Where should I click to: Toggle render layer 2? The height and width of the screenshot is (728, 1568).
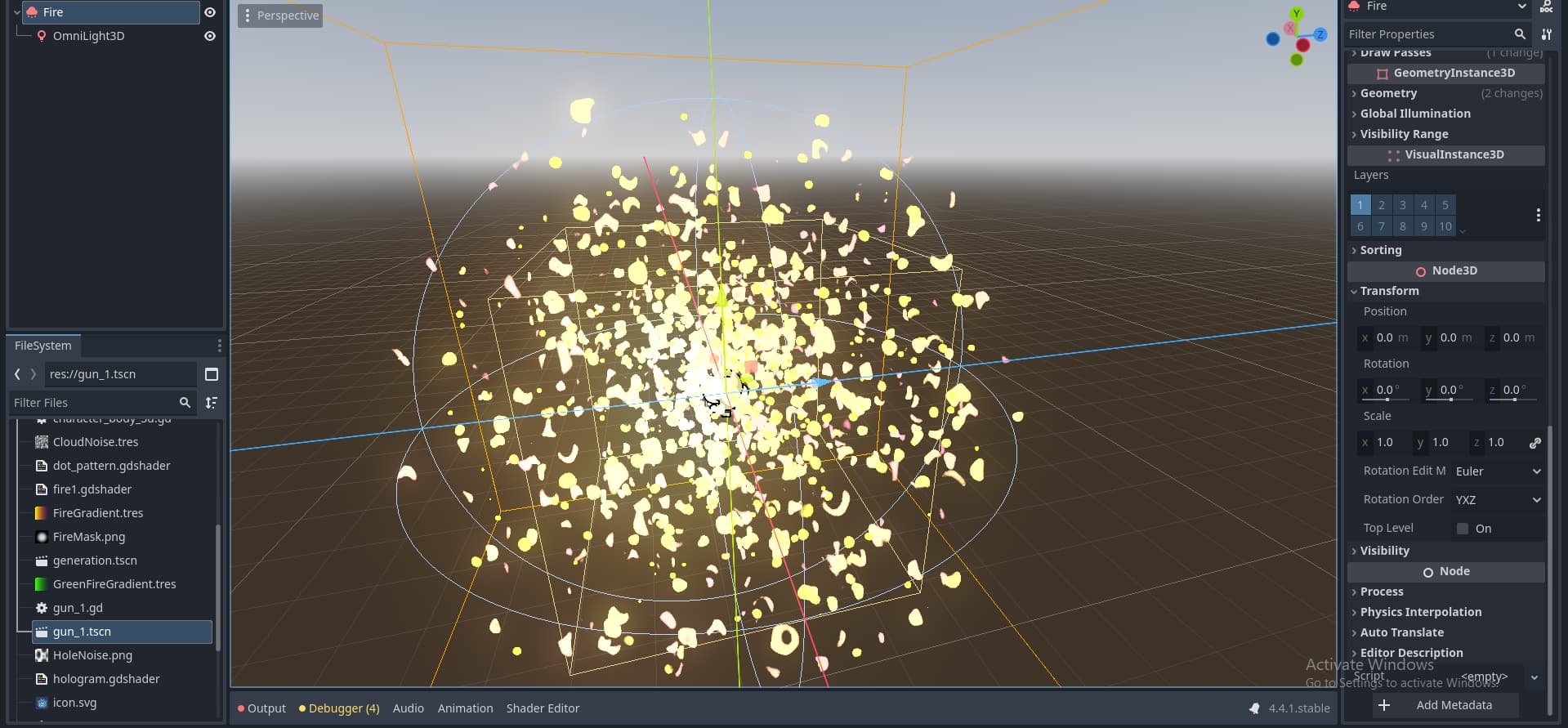click(1382, 205)
